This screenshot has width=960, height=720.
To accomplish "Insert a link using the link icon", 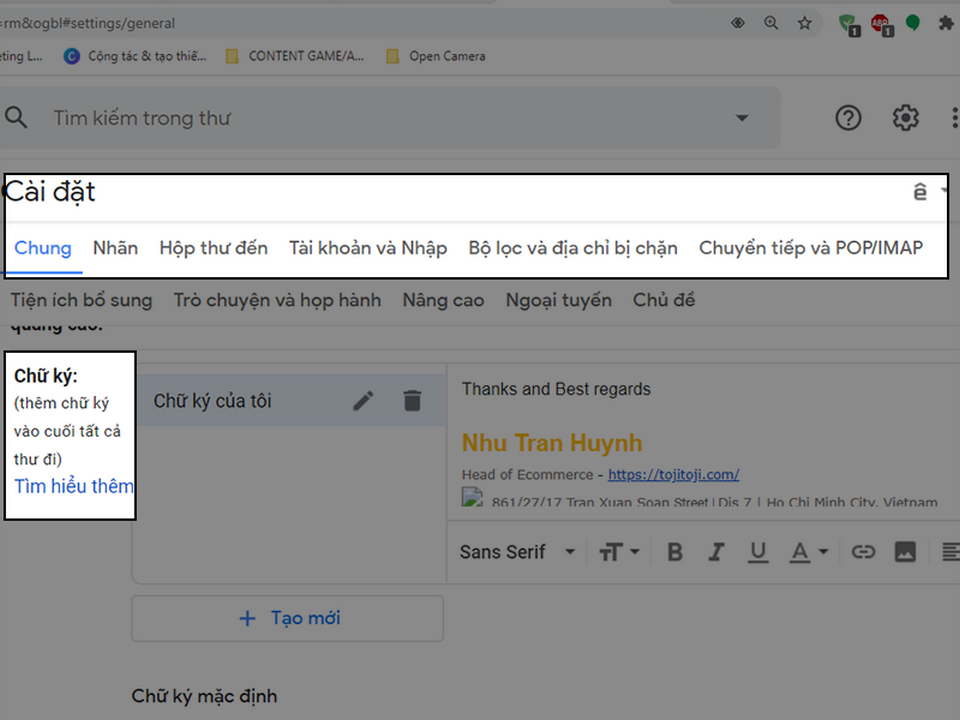I will (x=862, y=552).
